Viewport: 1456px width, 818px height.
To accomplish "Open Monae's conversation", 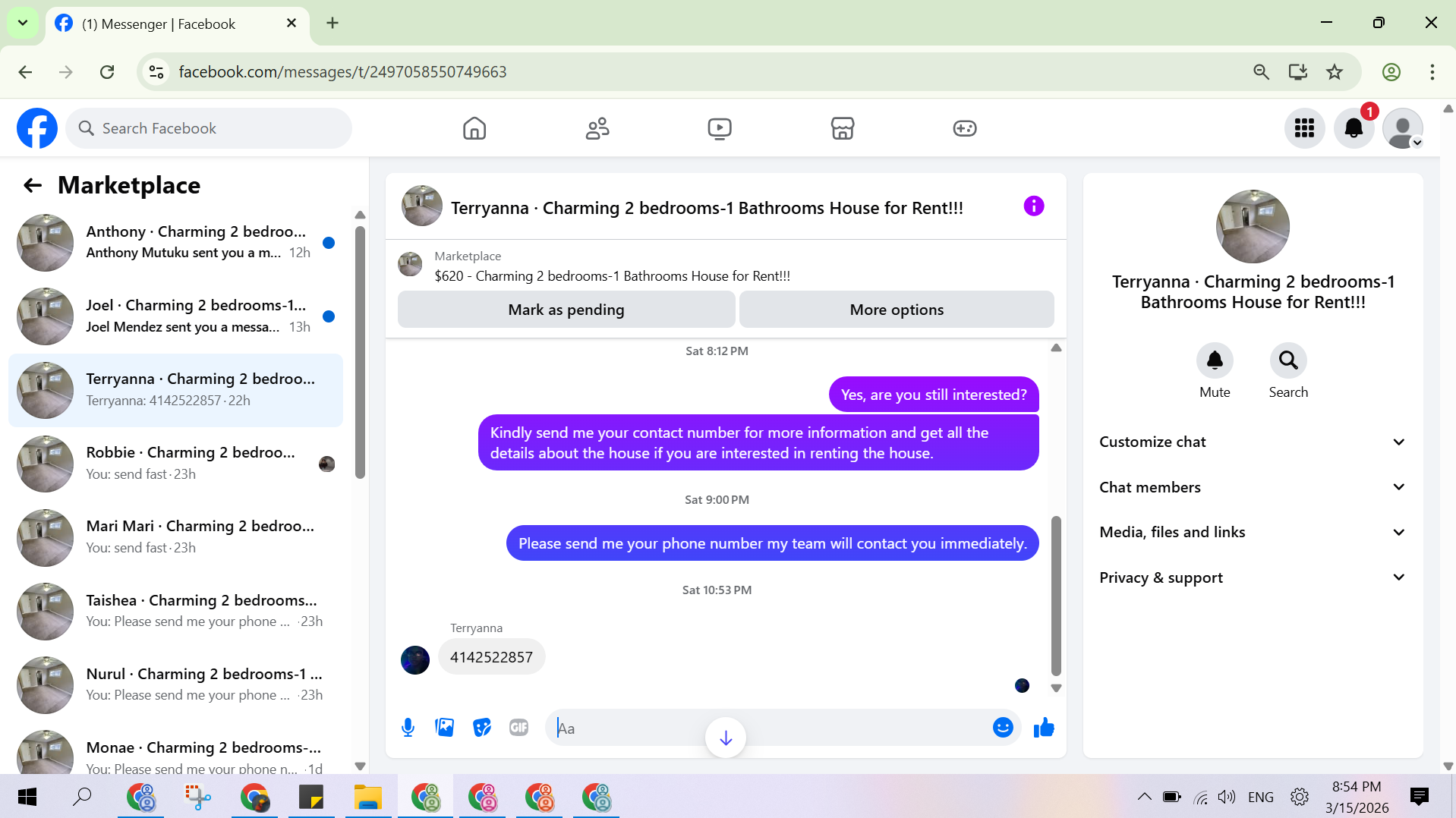I will [175, 751].
